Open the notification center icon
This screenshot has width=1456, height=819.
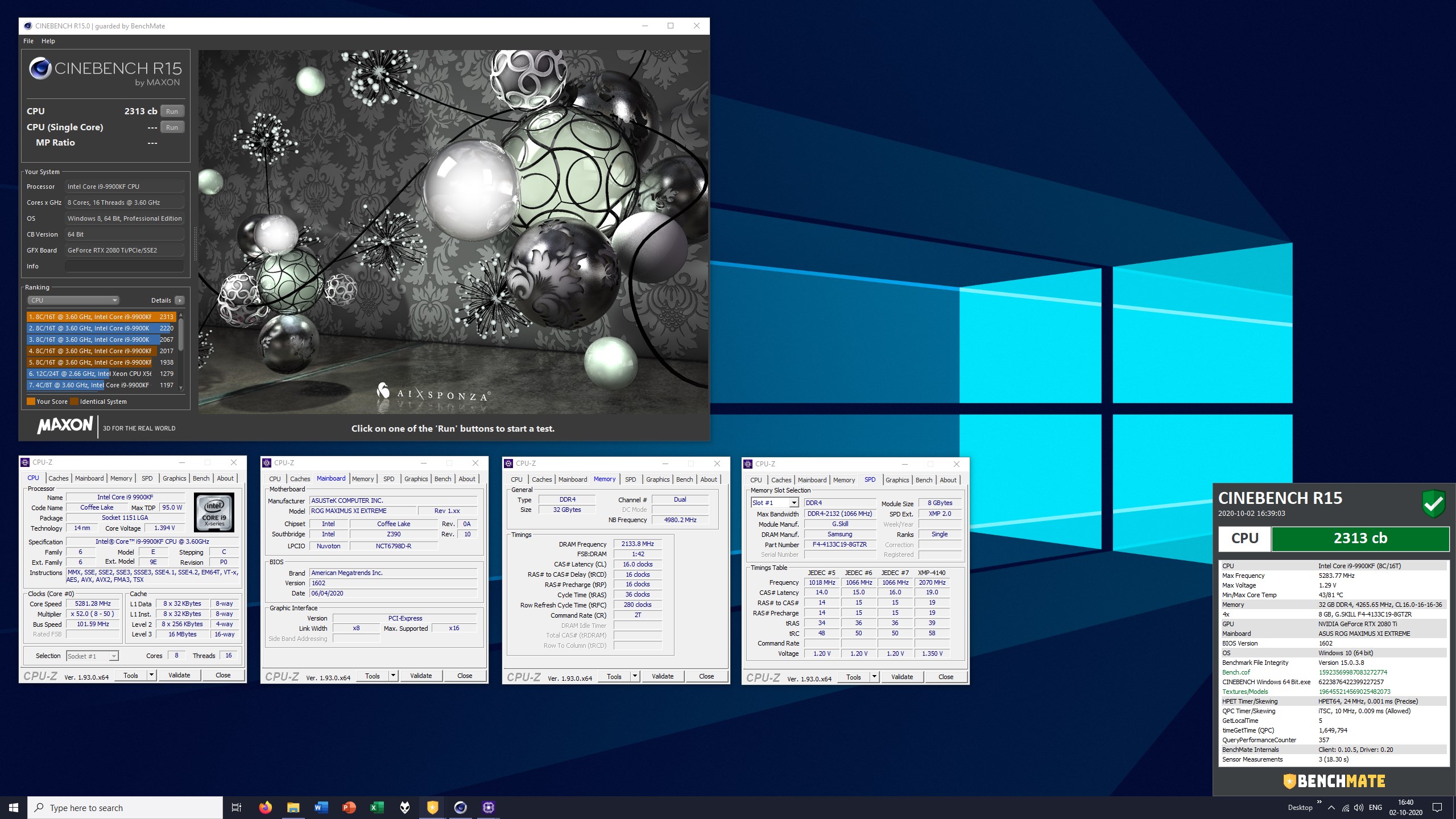[1437, 808]
